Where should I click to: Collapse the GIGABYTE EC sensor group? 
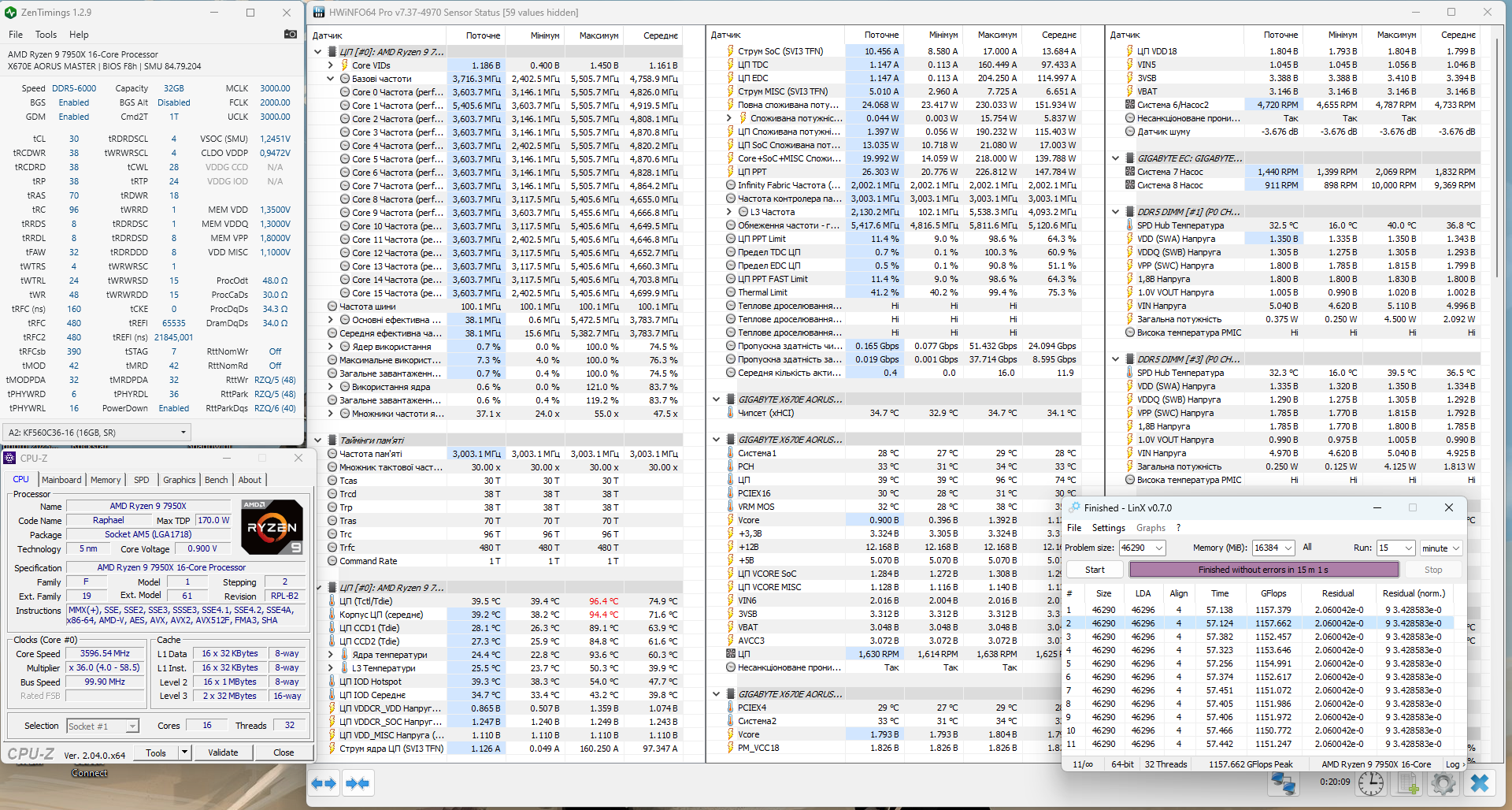click(1115, 158)
